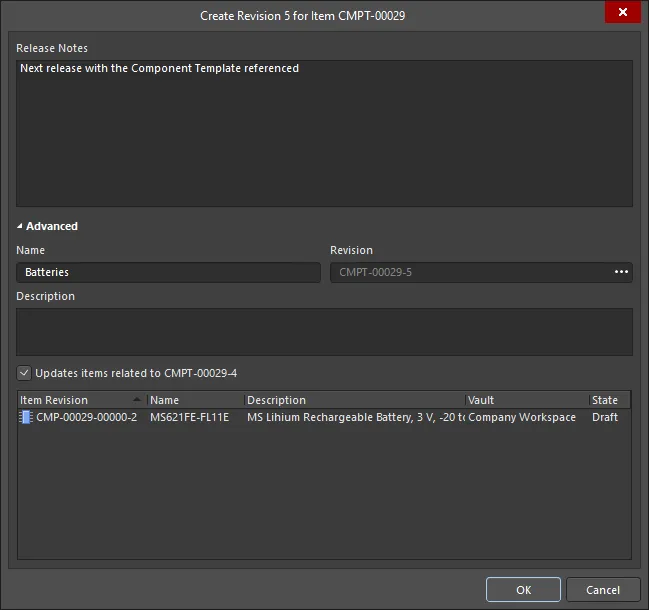Click the Draft state cell
This screenshot has height=610, width=649.
(605, 418)
